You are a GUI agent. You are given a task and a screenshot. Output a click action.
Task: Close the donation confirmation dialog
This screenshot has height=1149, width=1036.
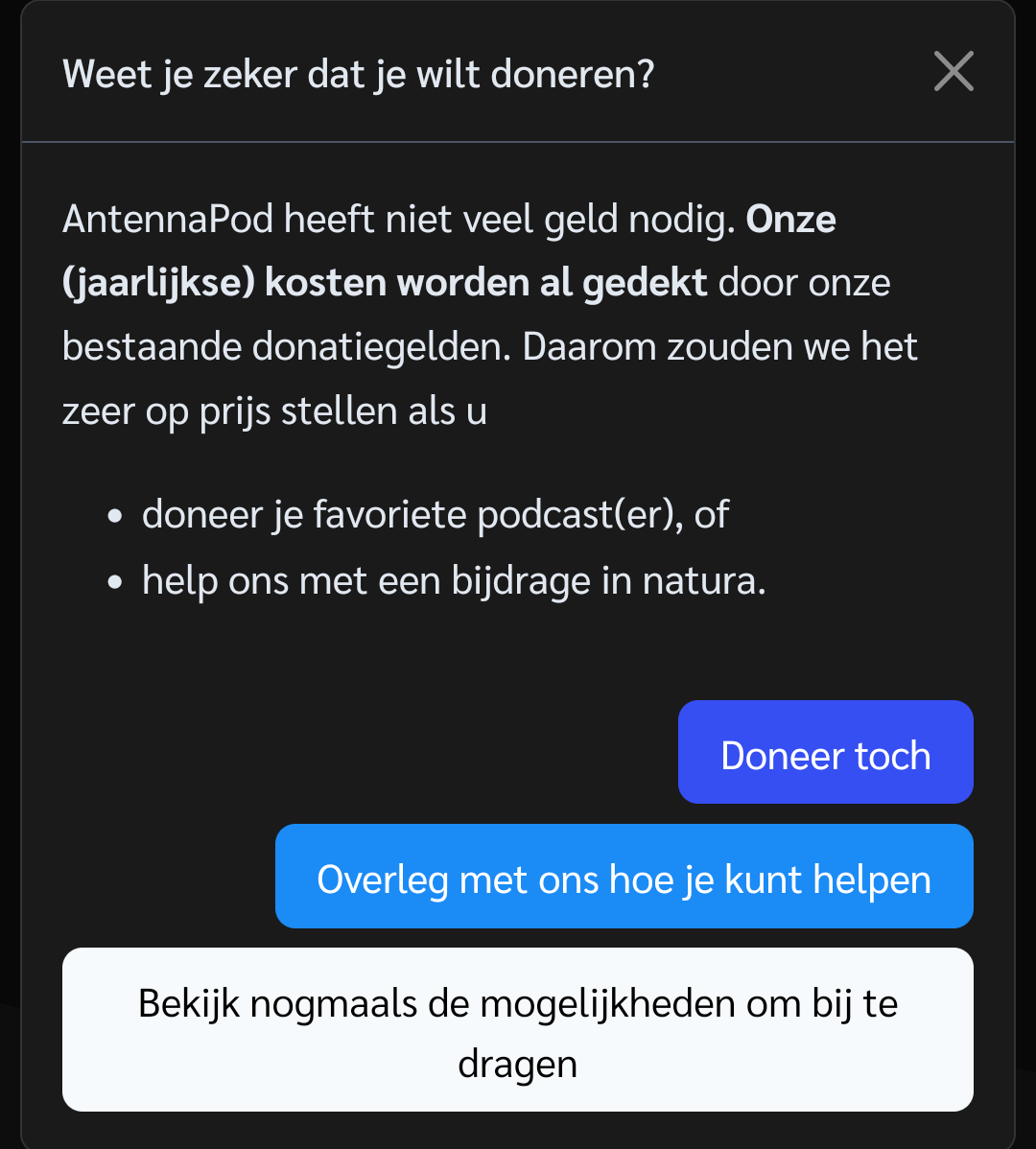[x=954, y=72]
